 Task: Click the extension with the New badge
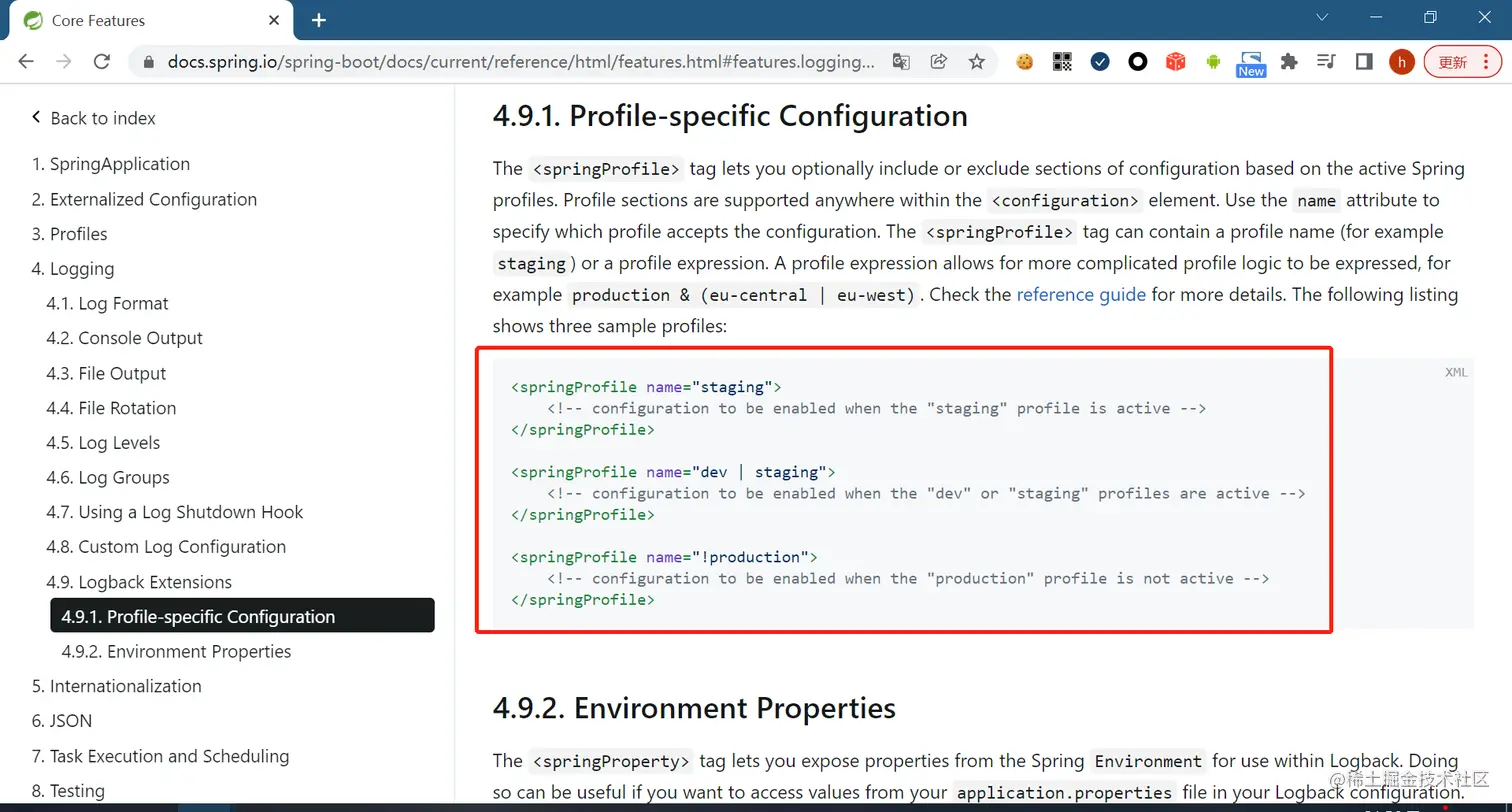pos(1251,64)
